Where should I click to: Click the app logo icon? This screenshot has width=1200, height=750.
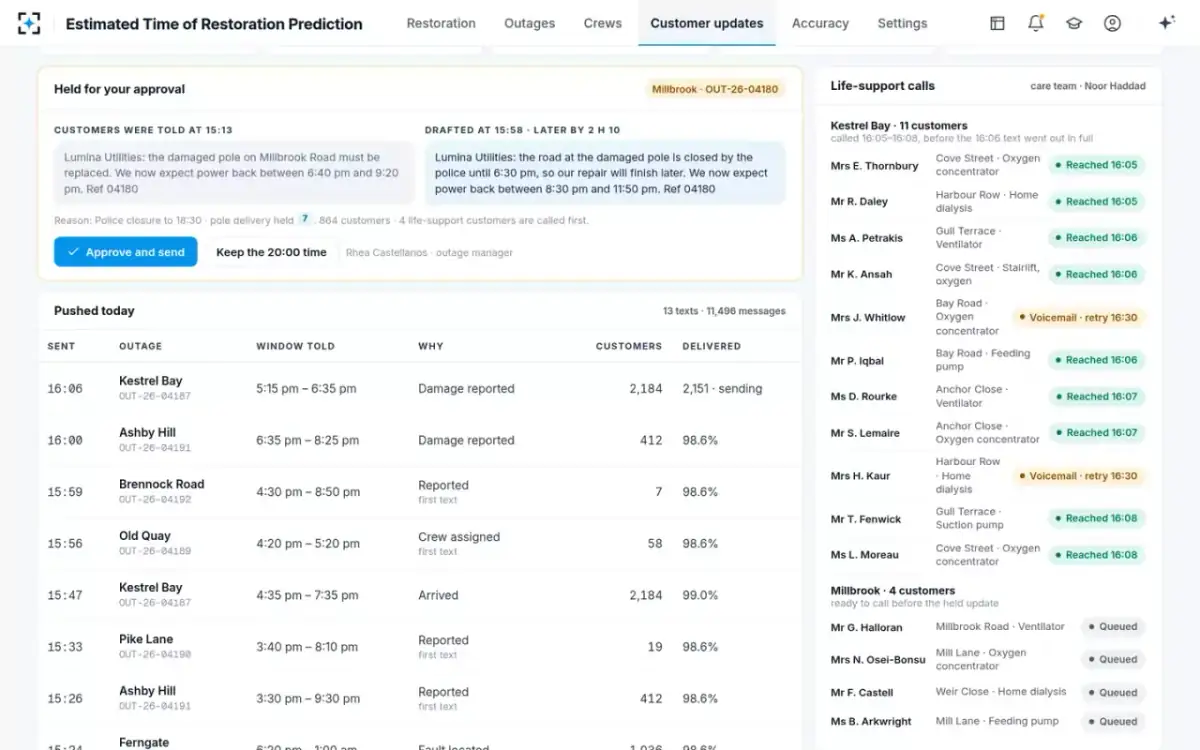(x=29, y=23)
